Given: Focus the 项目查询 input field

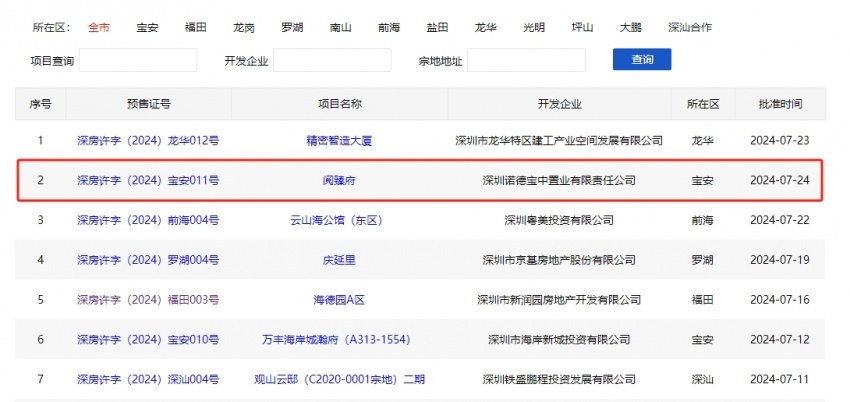Looking at the screenshot, I should pyautogui.click(x=138, y=60).
